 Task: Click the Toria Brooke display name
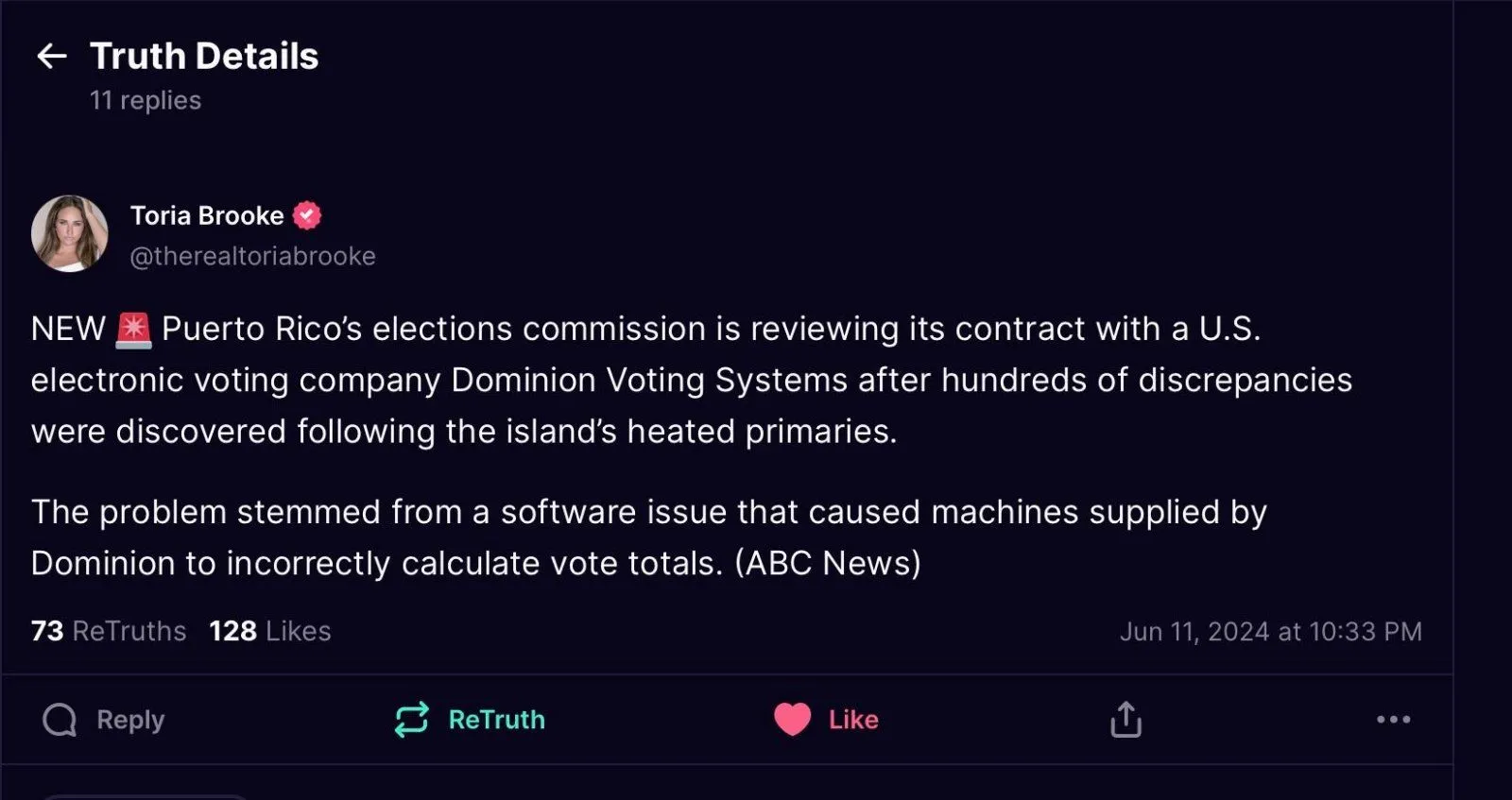pos(207,216)
